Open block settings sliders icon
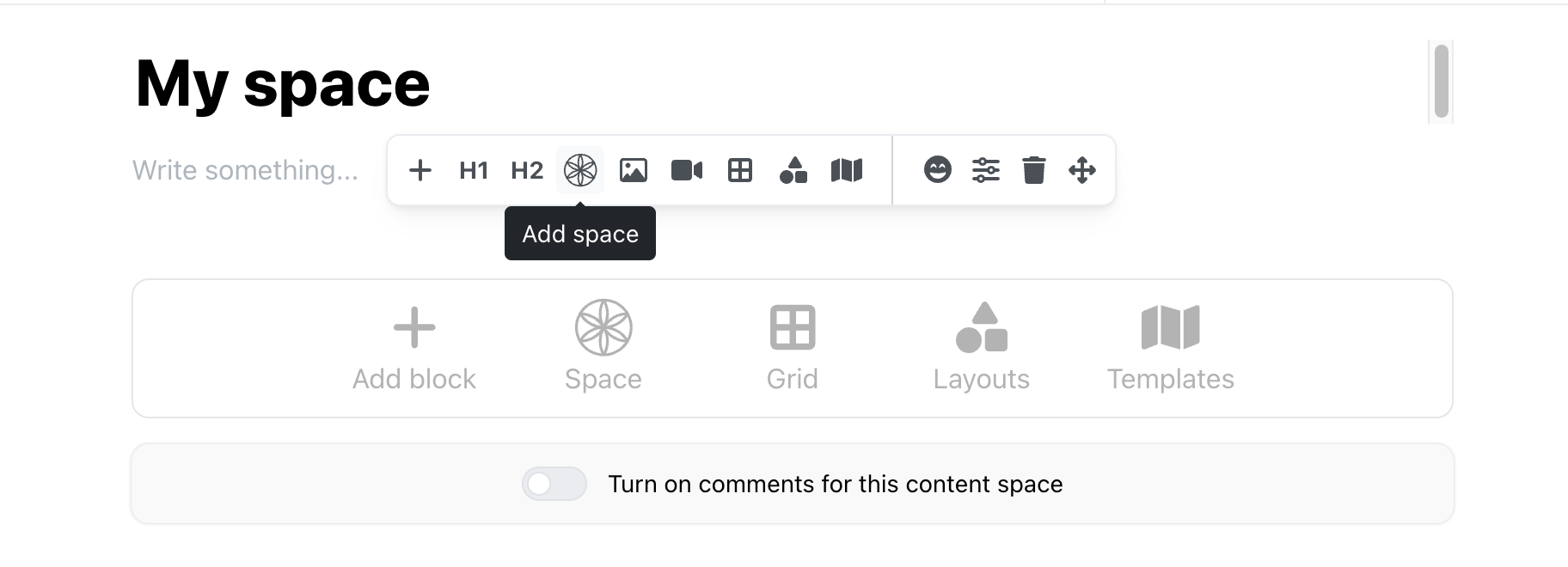 pos(986,170)
